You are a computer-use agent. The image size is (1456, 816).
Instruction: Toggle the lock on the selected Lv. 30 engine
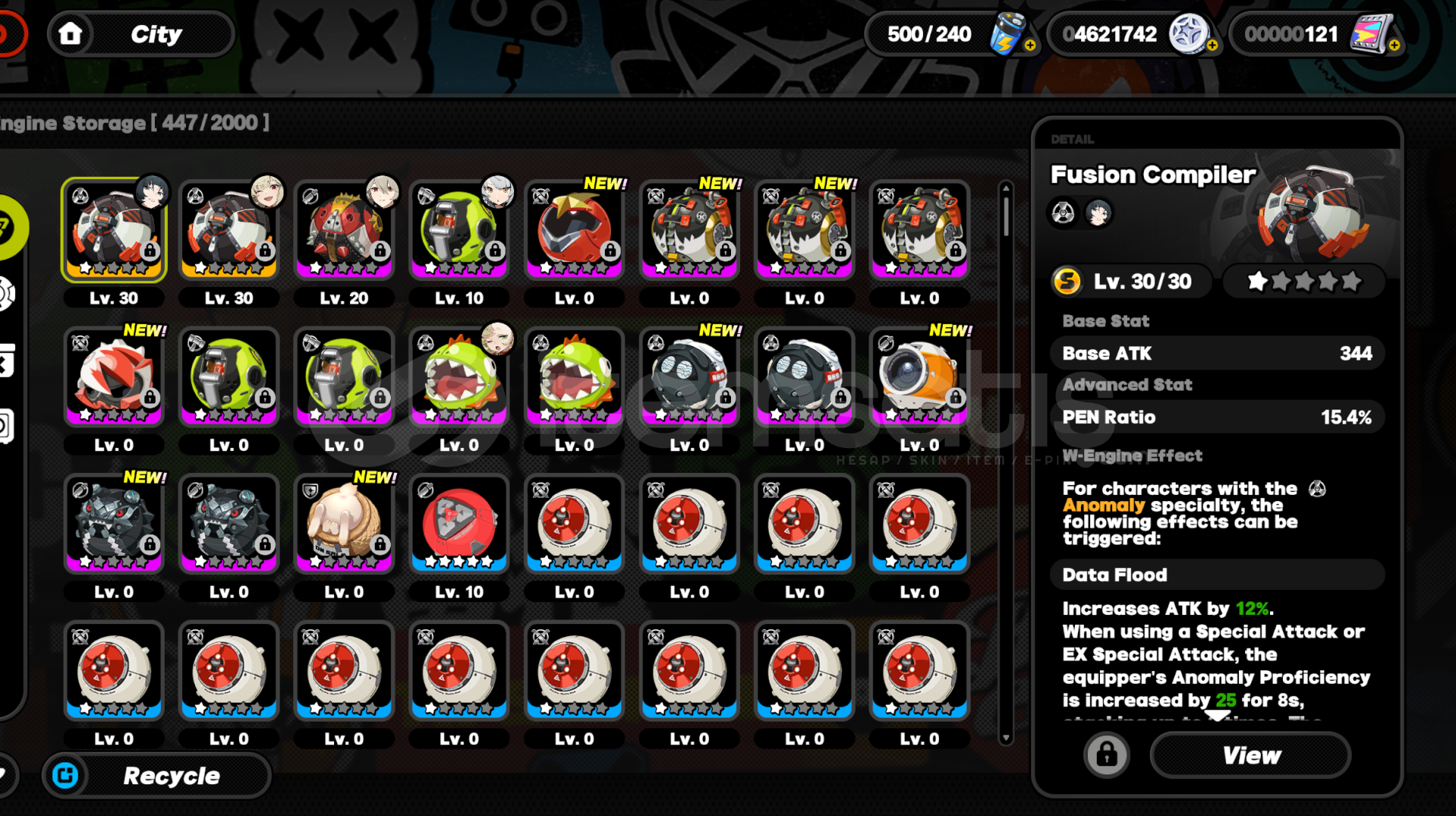150,250
